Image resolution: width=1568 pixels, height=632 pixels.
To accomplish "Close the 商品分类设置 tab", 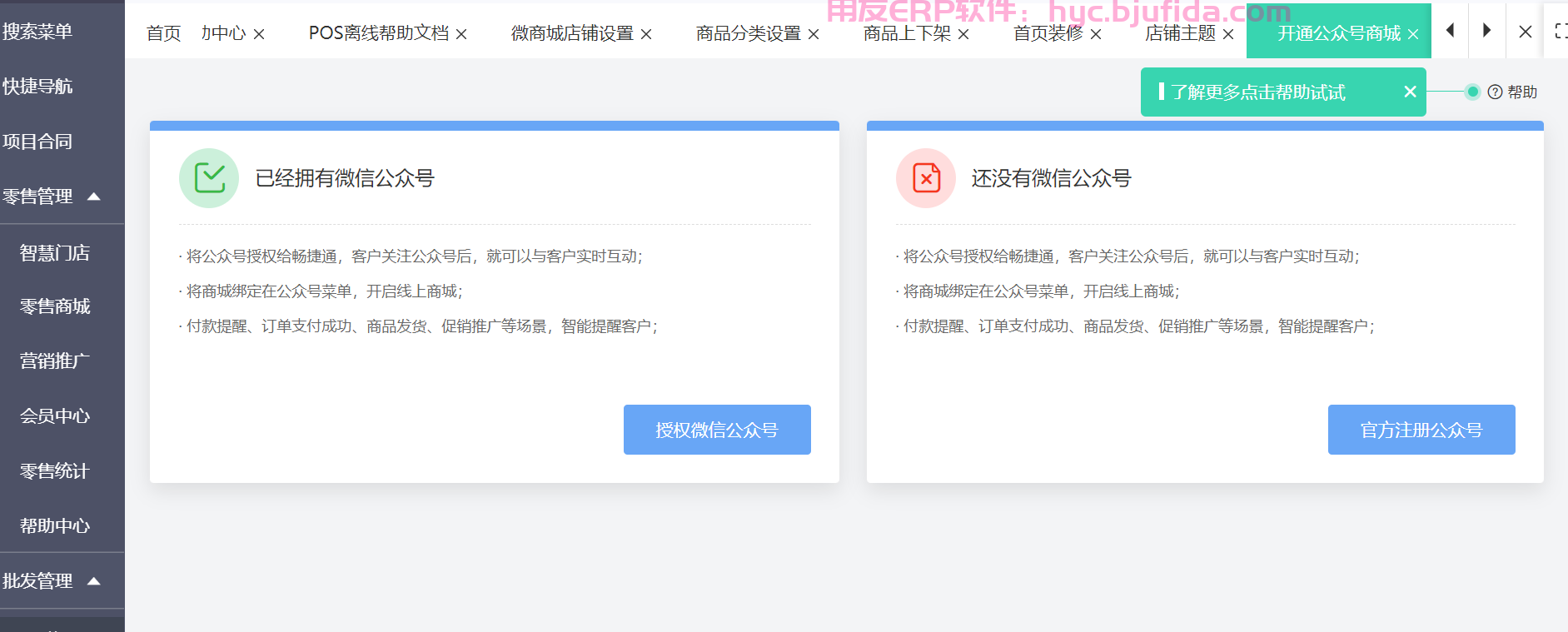I will pos(814,34).
